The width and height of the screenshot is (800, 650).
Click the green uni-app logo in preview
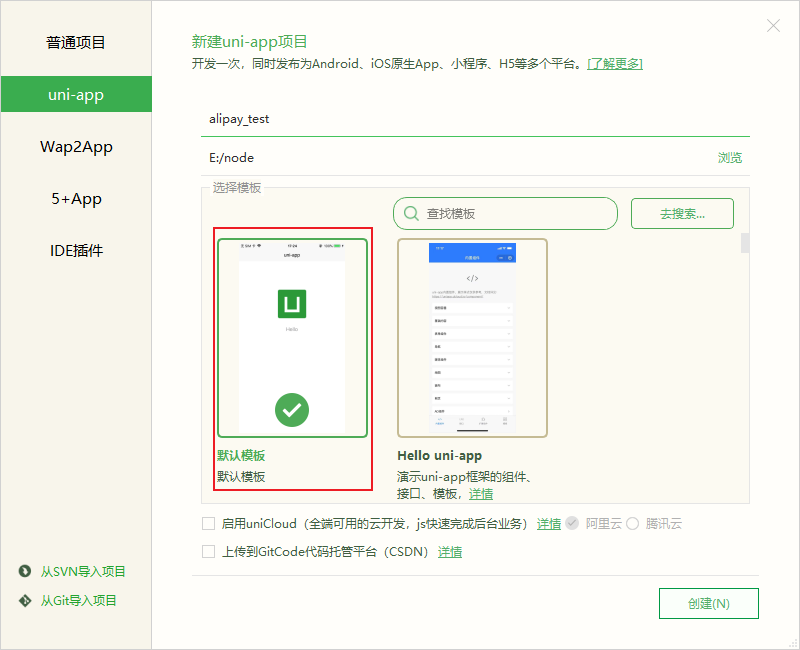[292, 304]
